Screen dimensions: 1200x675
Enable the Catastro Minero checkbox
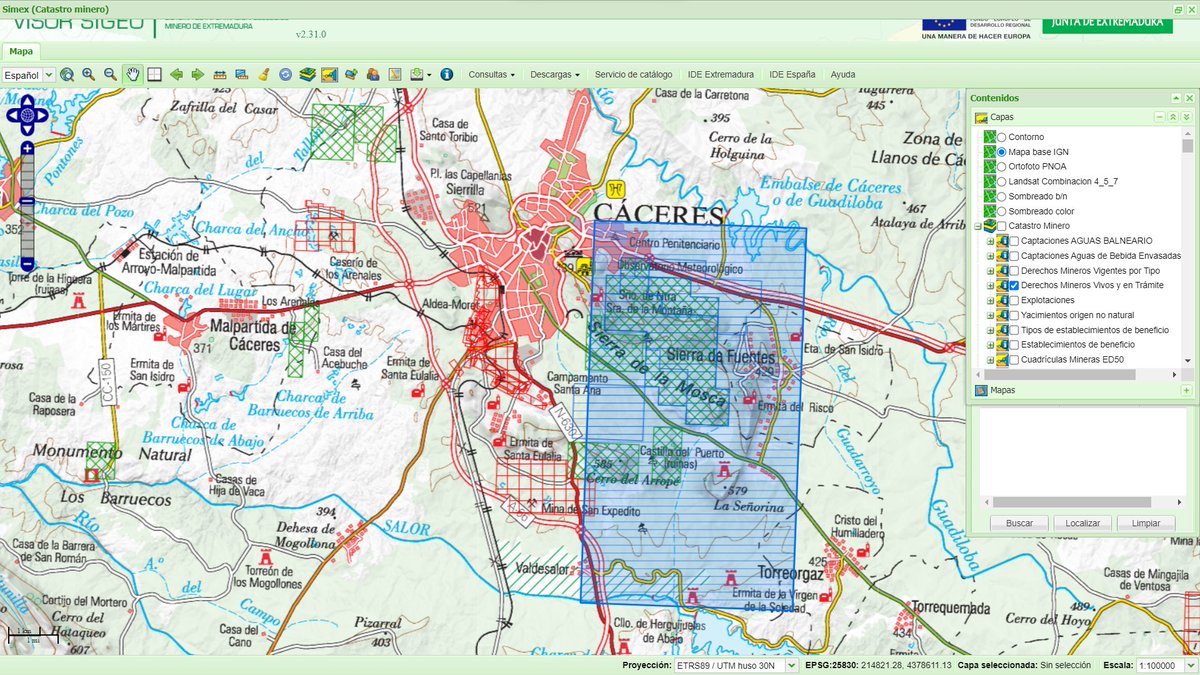click(1002, 226)
